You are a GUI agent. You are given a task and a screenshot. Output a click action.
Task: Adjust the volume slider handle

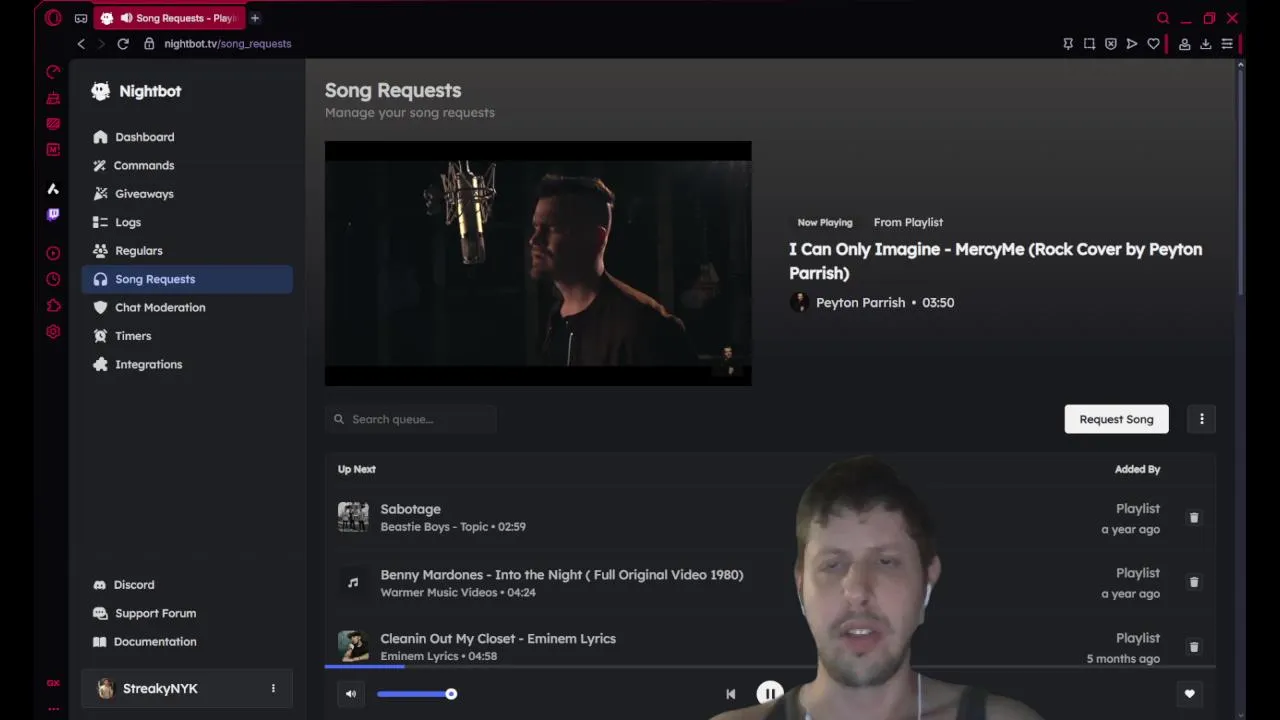pos(451,694)
